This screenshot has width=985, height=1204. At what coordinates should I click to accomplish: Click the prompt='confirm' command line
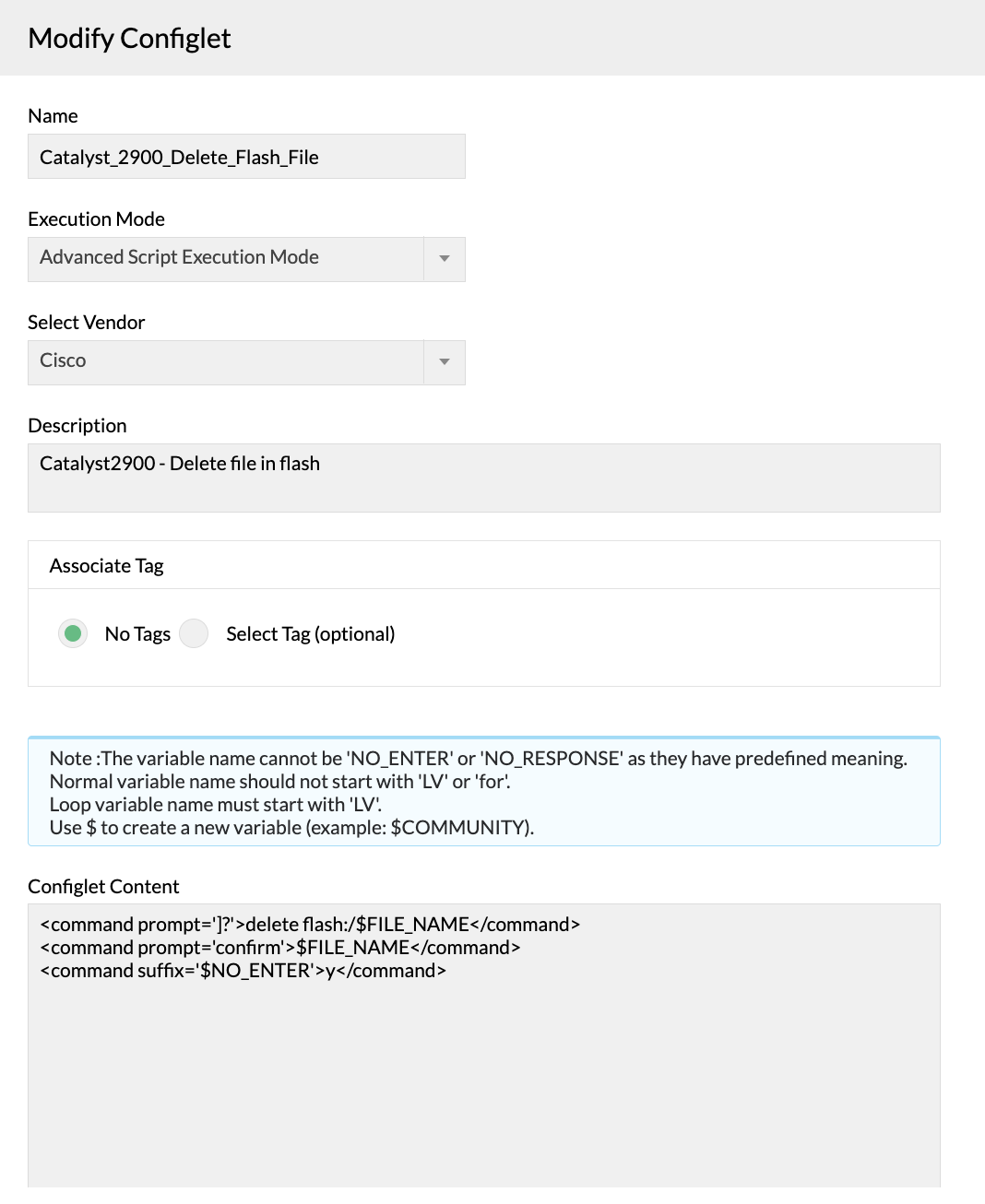tap(280, 948)
